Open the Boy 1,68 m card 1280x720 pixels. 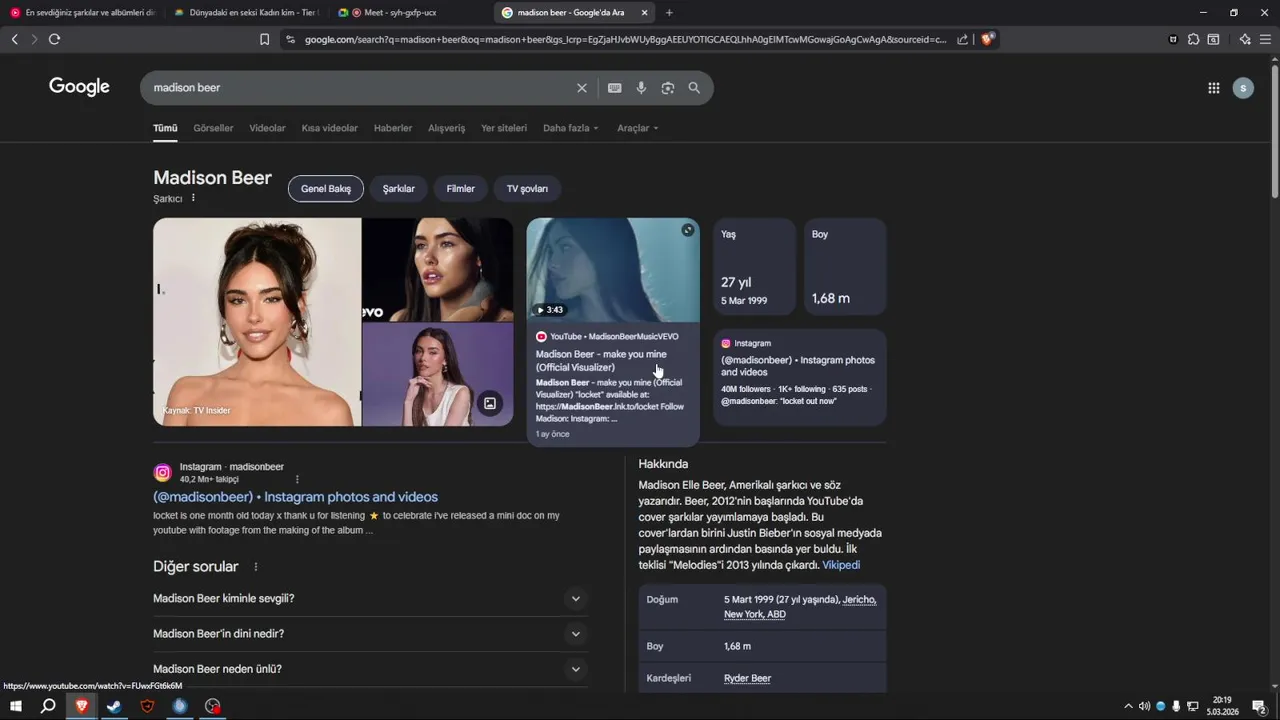[x=845, y=267]
